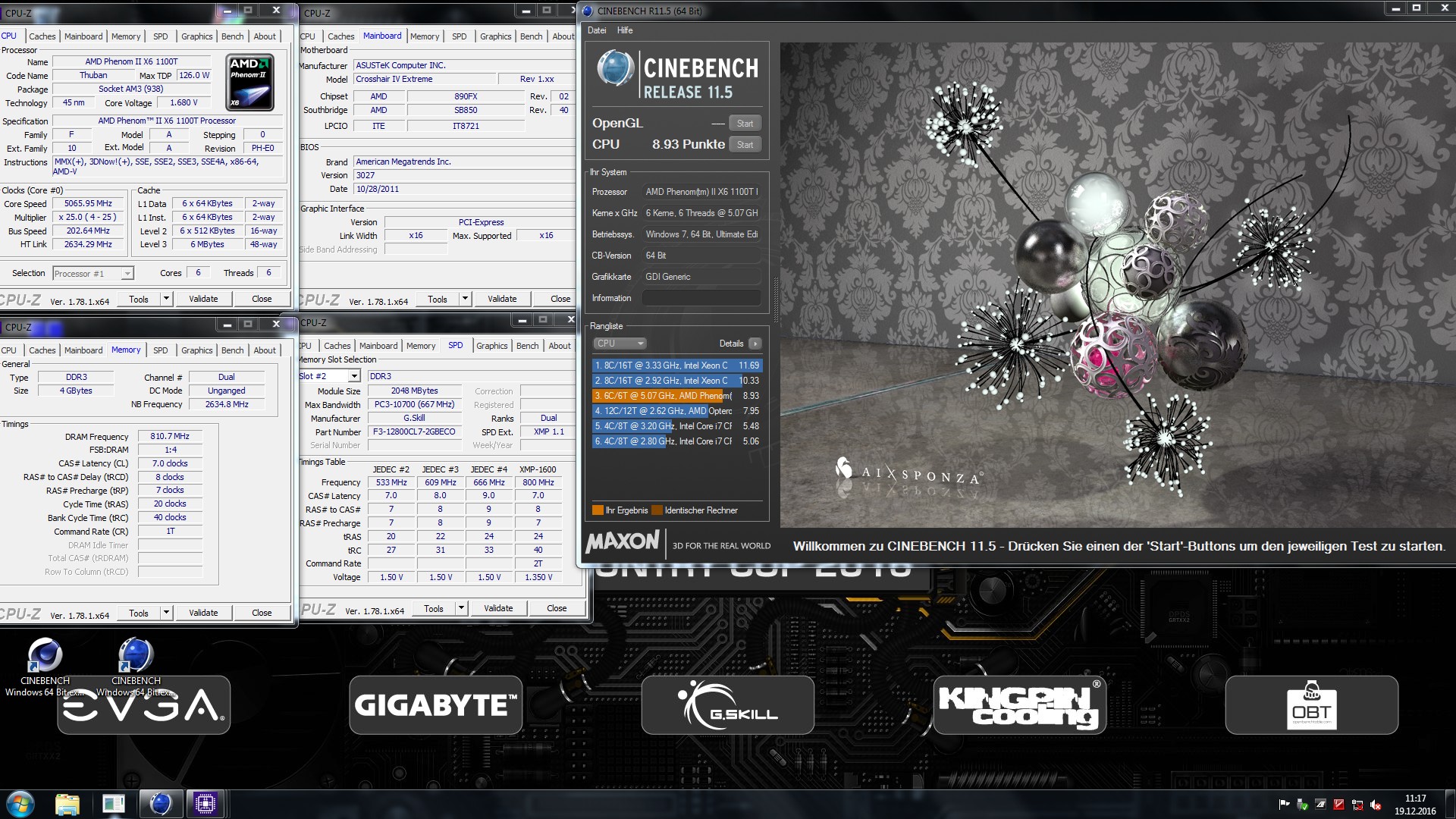Click the Core Speed value 5065.95 MHz

(88, 203)
